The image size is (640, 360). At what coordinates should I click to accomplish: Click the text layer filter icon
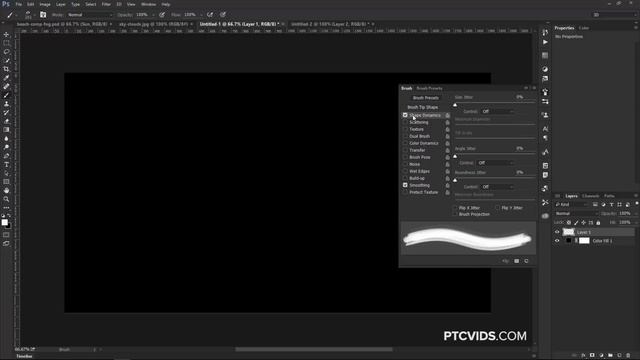point(611,204)
